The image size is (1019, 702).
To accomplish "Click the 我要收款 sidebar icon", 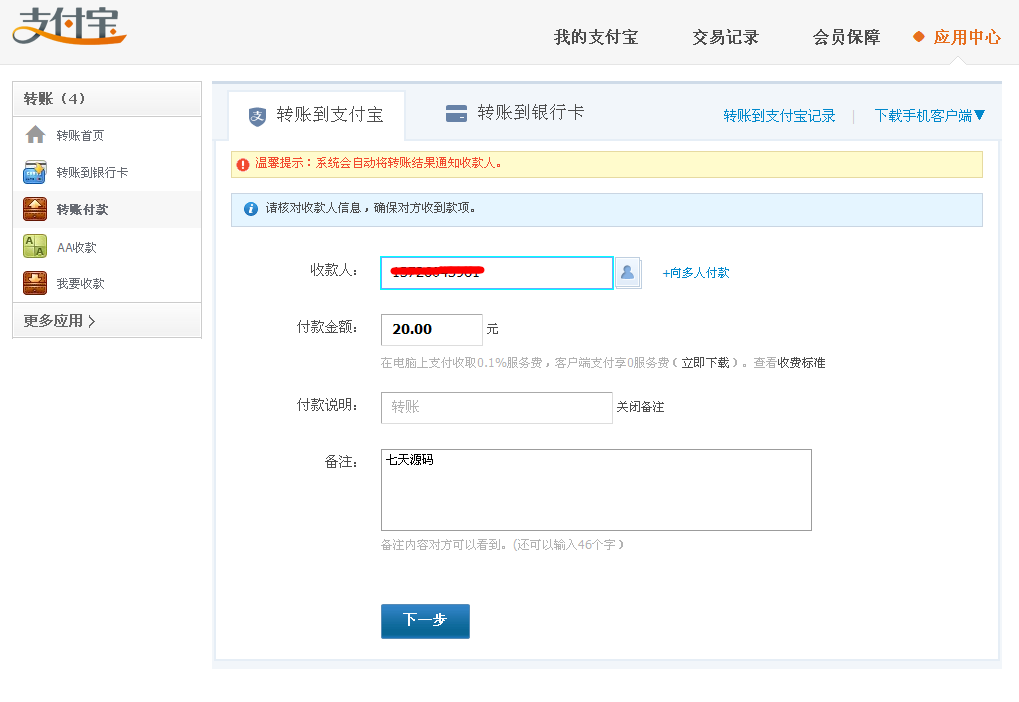I will click(35, 283).
